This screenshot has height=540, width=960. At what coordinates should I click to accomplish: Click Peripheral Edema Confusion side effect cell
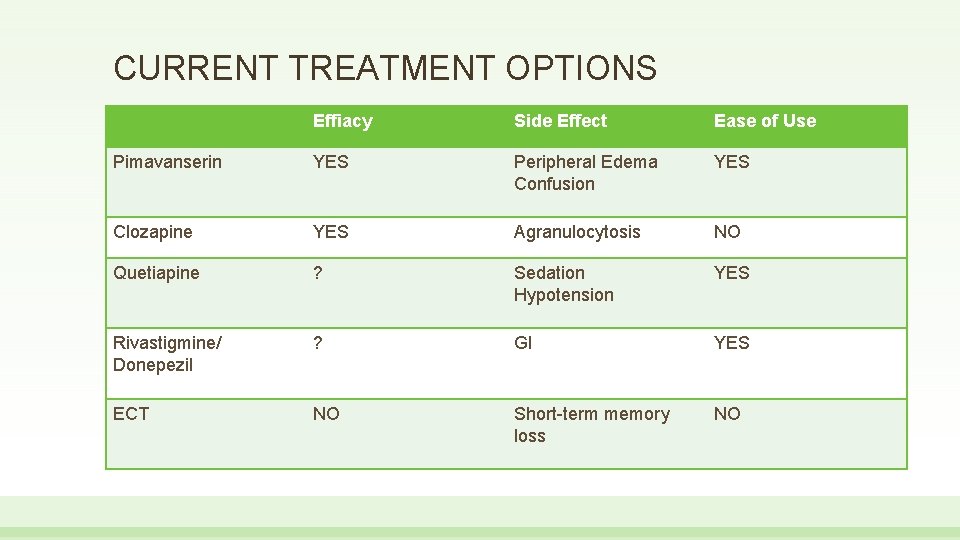click(x=585, y=173)
